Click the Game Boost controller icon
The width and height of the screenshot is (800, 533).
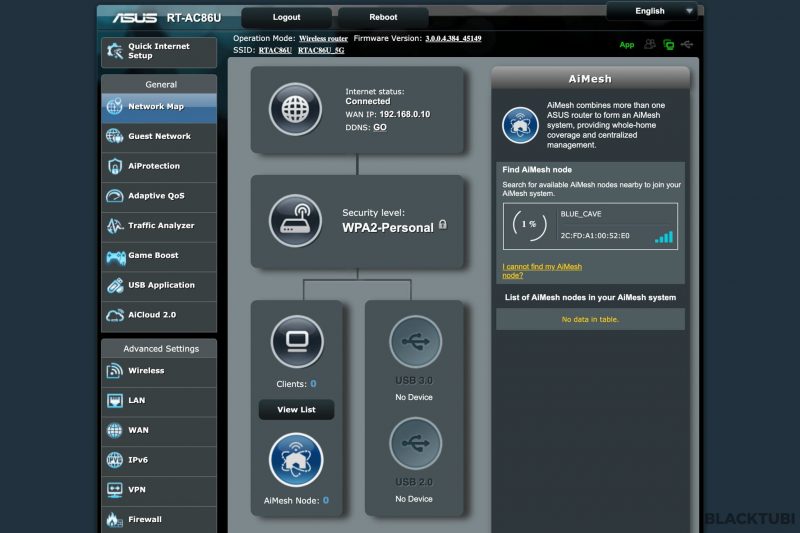pos(116,257)
